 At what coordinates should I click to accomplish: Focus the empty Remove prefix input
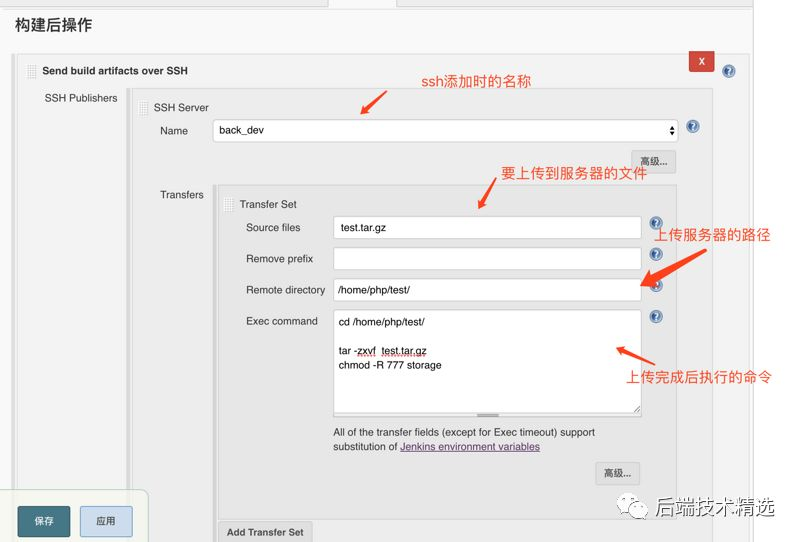pos(487,259)
